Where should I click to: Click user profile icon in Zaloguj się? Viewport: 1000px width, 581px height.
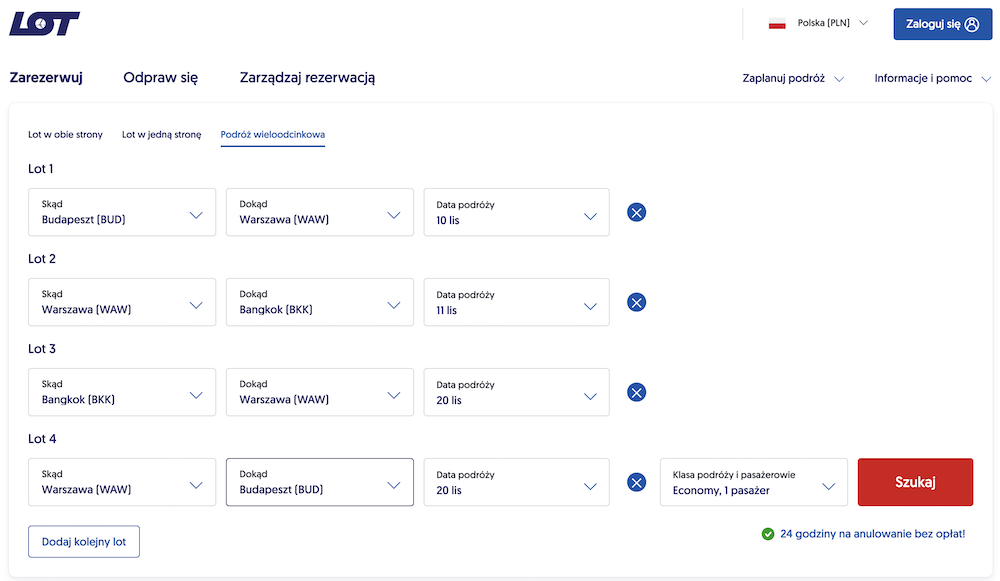(972, 24)
